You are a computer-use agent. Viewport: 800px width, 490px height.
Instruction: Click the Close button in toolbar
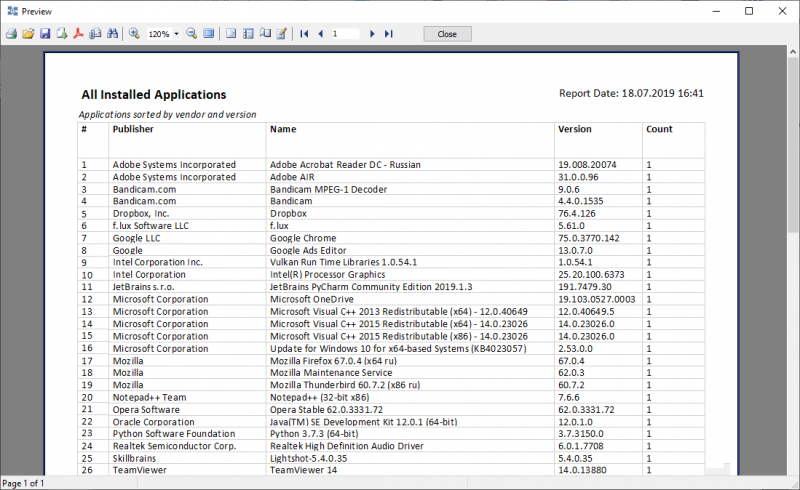[447, 34]
